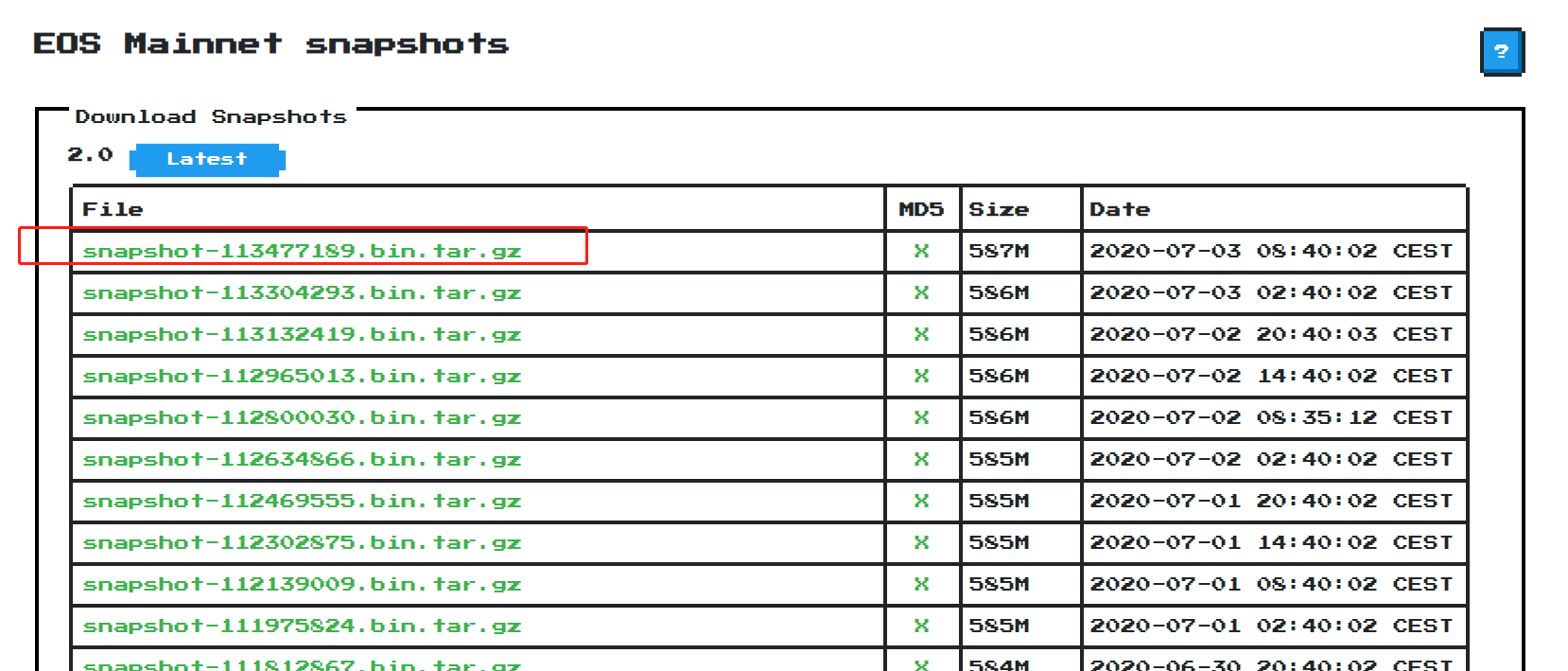1568x671 pixels.
Task: Click the Download Snapshots legend label
Action: click(x=211, y=116)
